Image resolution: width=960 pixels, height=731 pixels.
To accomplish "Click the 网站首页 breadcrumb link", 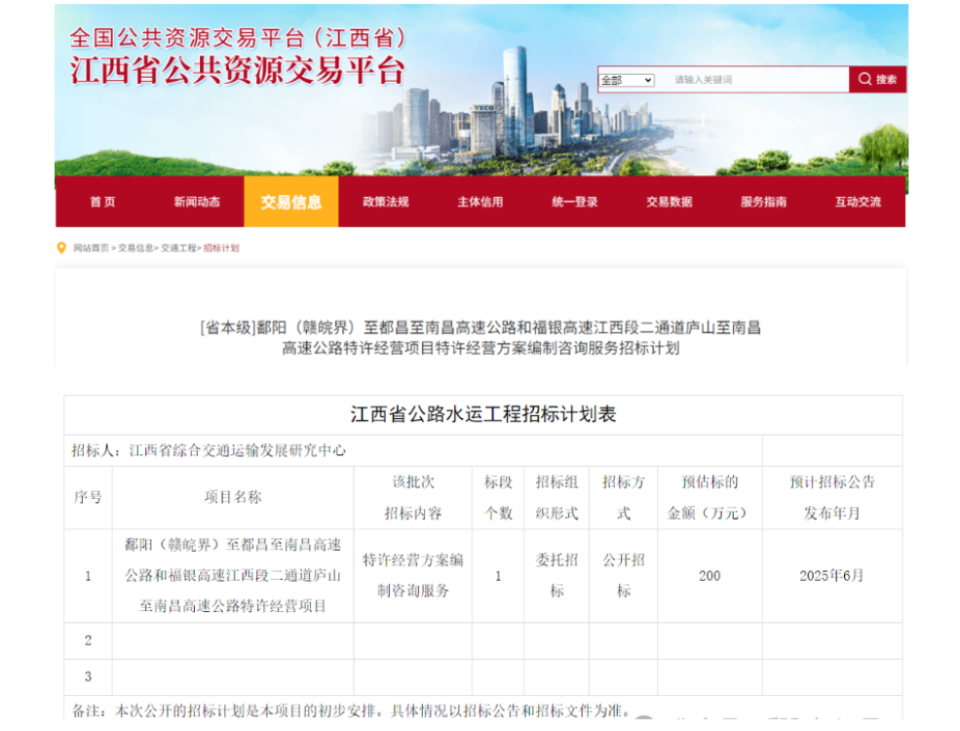I will (91, 248).
